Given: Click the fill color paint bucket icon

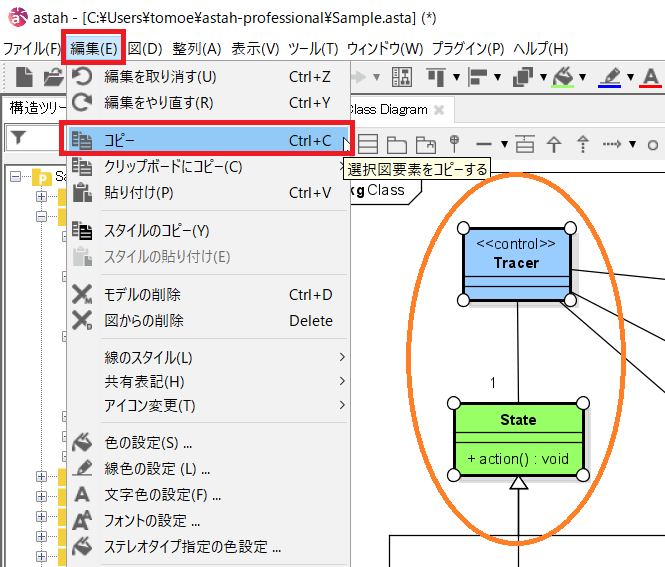Looking at the screenshot, I should (x=564, y=77).
